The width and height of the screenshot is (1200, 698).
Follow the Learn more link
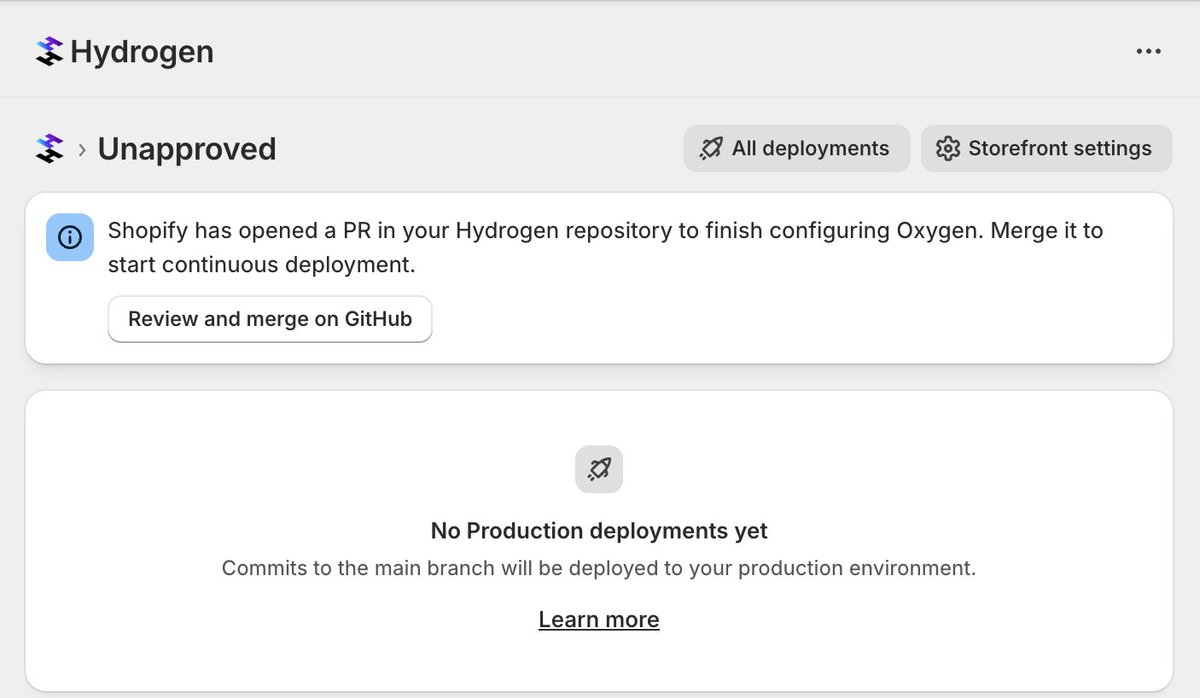coord(599,620)
